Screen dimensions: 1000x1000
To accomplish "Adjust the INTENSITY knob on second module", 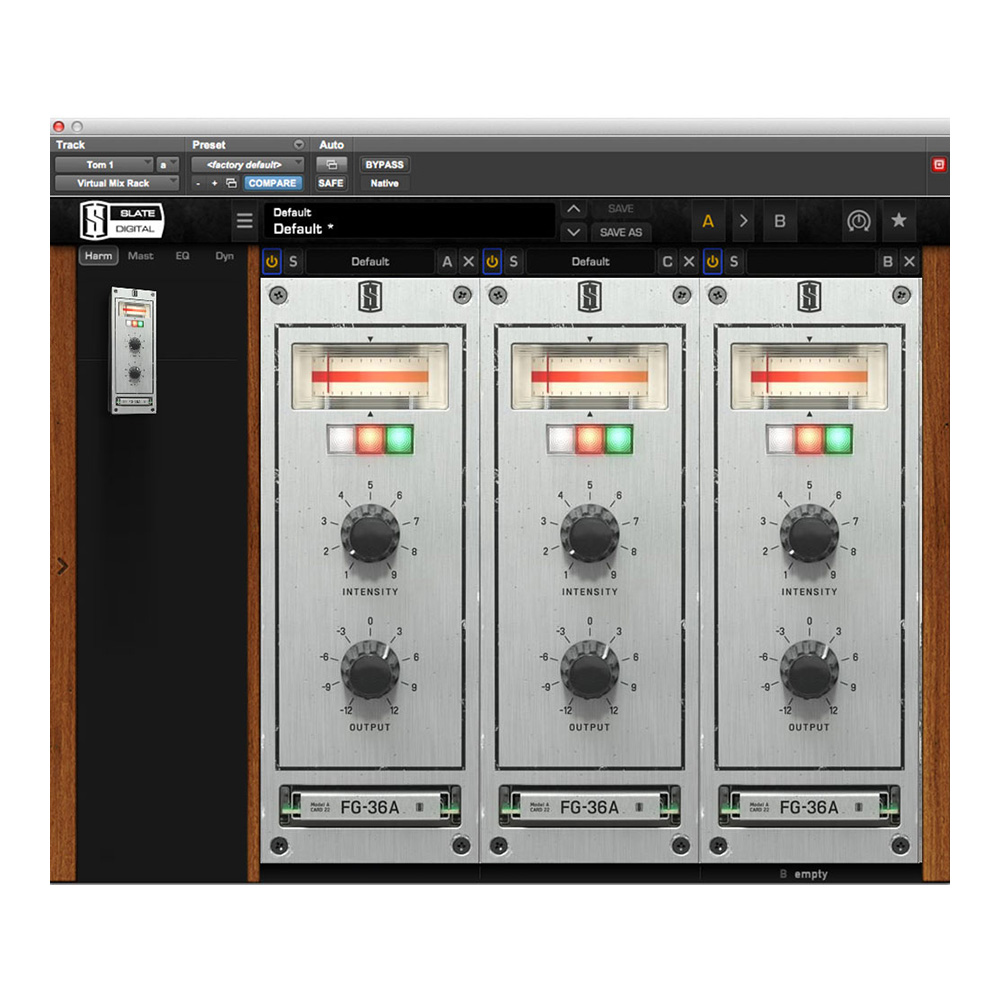I will tap(590, 533).
